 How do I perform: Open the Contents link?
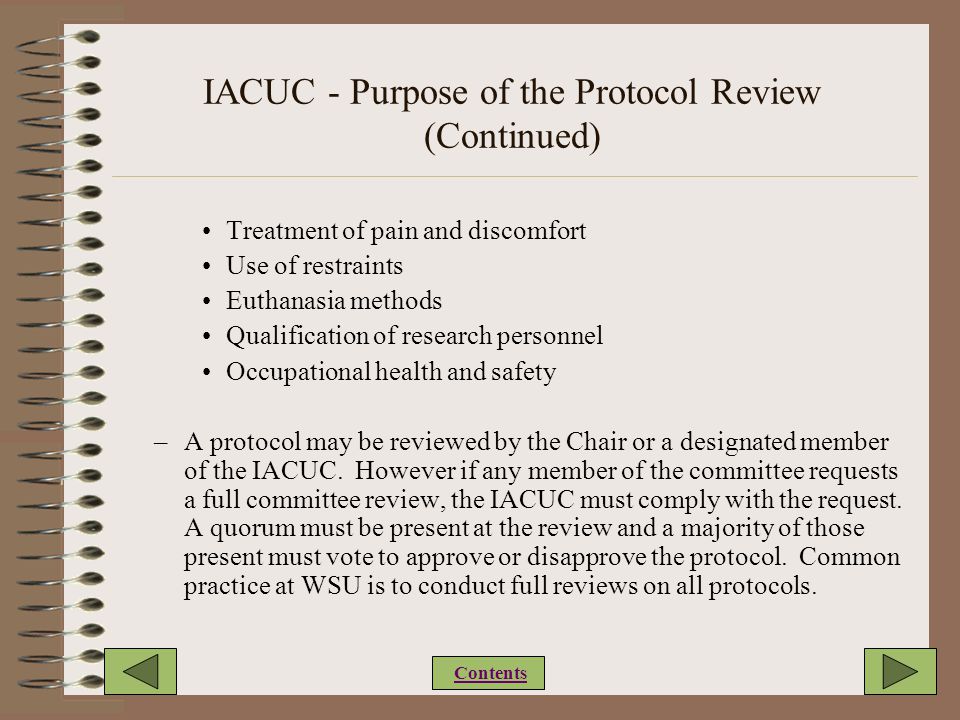[x=490, y=673]
